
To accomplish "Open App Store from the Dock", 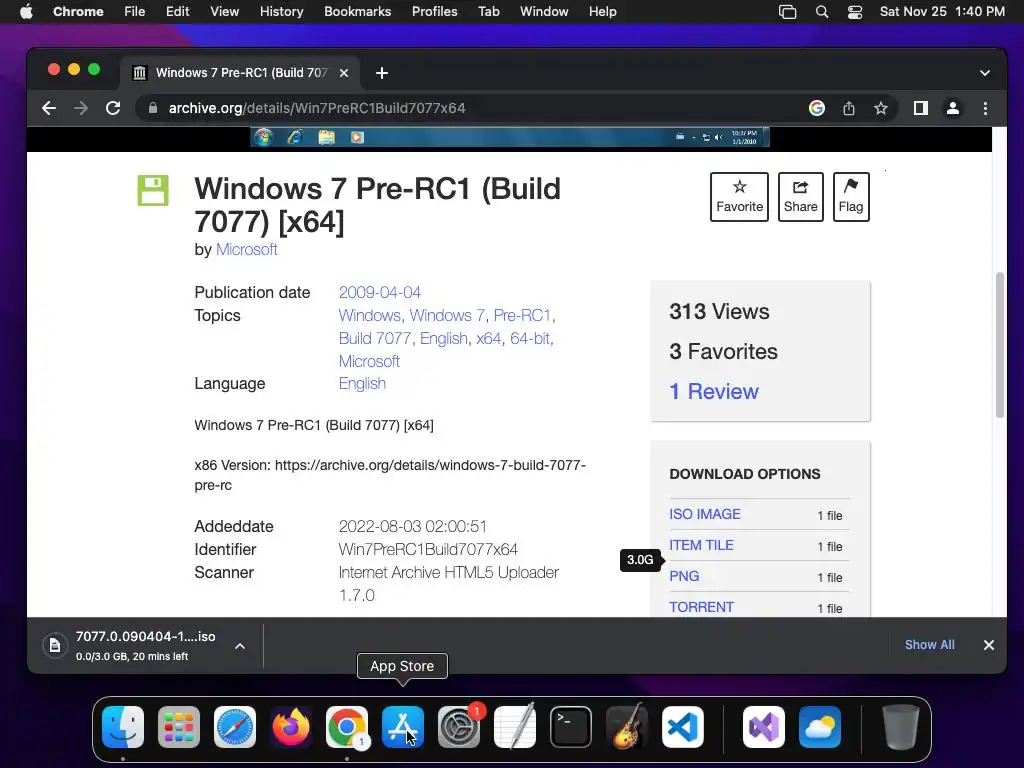I will coord(403,727).
